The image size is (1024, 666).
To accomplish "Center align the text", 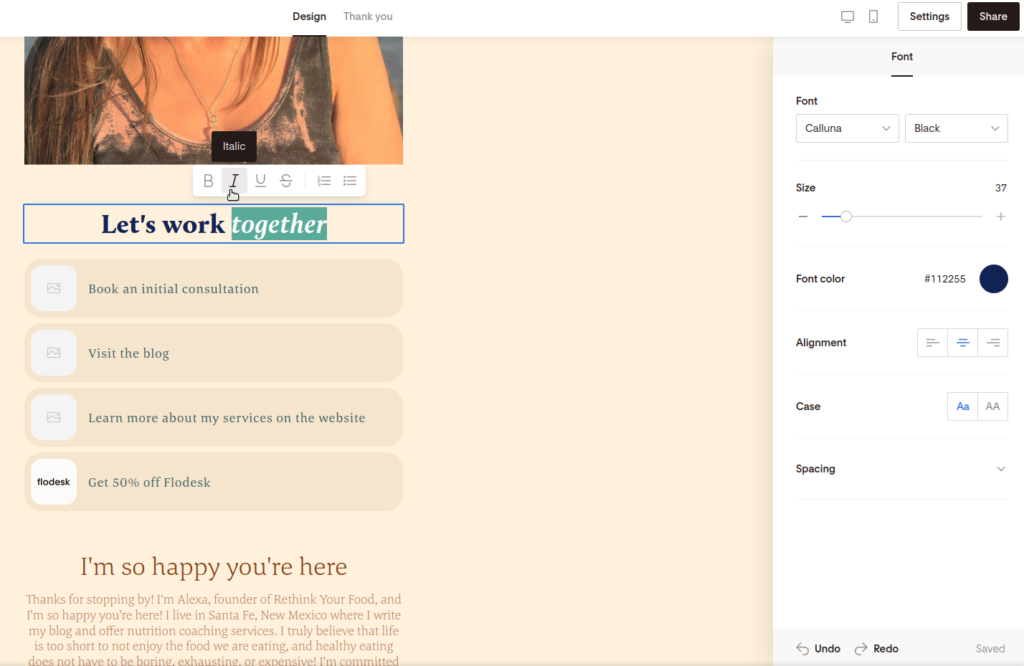I will (963, 343).
